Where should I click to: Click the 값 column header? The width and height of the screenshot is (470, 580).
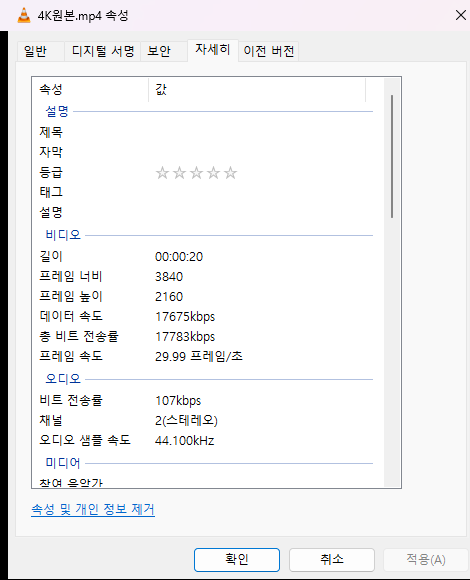[x=257, y=89]
